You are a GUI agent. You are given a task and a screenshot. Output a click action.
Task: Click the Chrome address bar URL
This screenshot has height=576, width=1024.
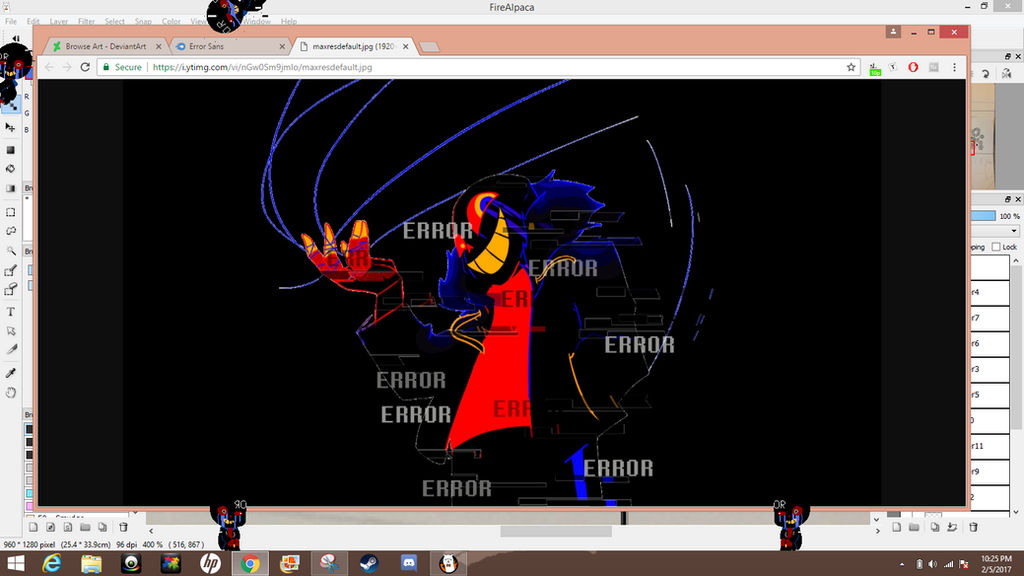pos(263,67)
